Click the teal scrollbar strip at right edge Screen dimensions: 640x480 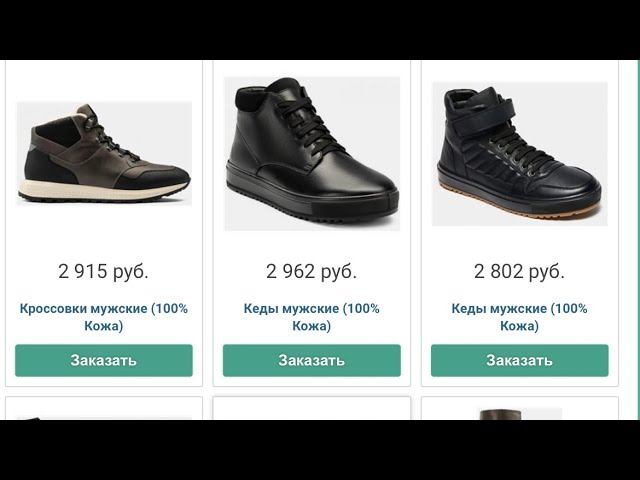(636, 240)
